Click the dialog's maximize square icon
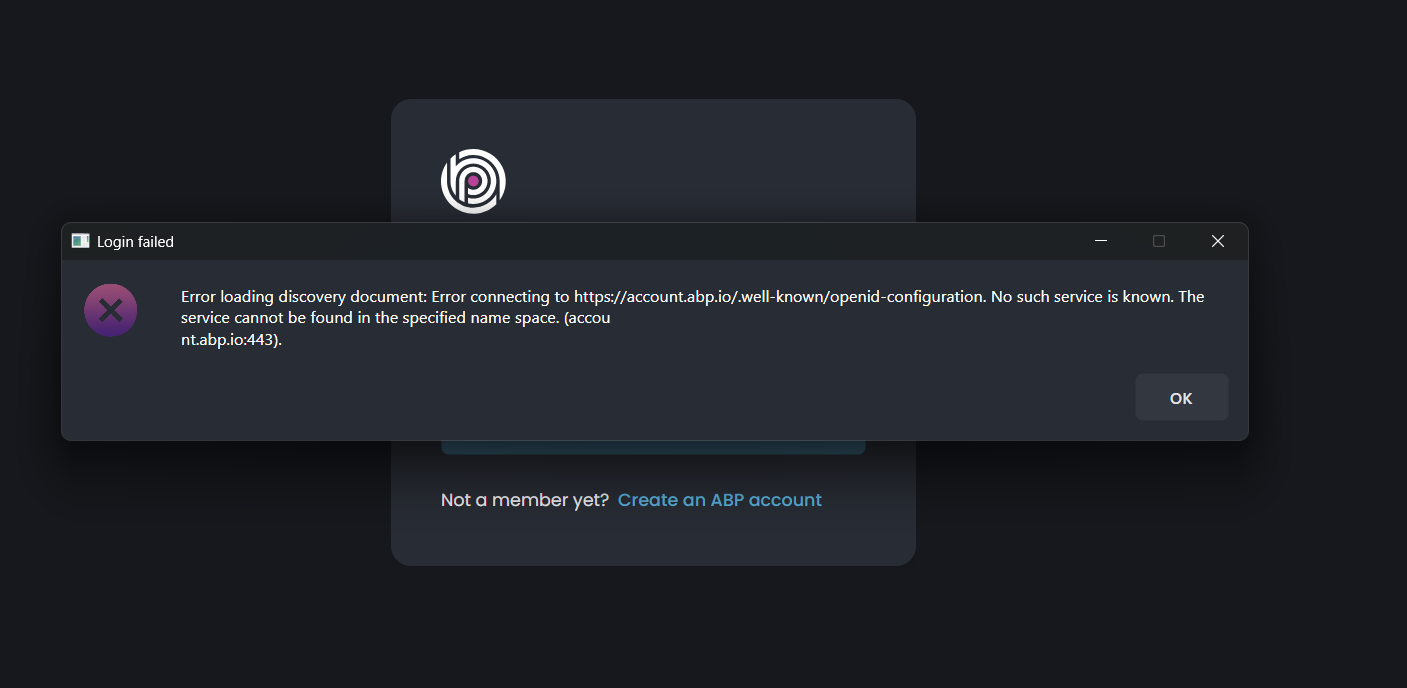The width and height of the screenshot is (1407, 688). [x=1159, y=241]
